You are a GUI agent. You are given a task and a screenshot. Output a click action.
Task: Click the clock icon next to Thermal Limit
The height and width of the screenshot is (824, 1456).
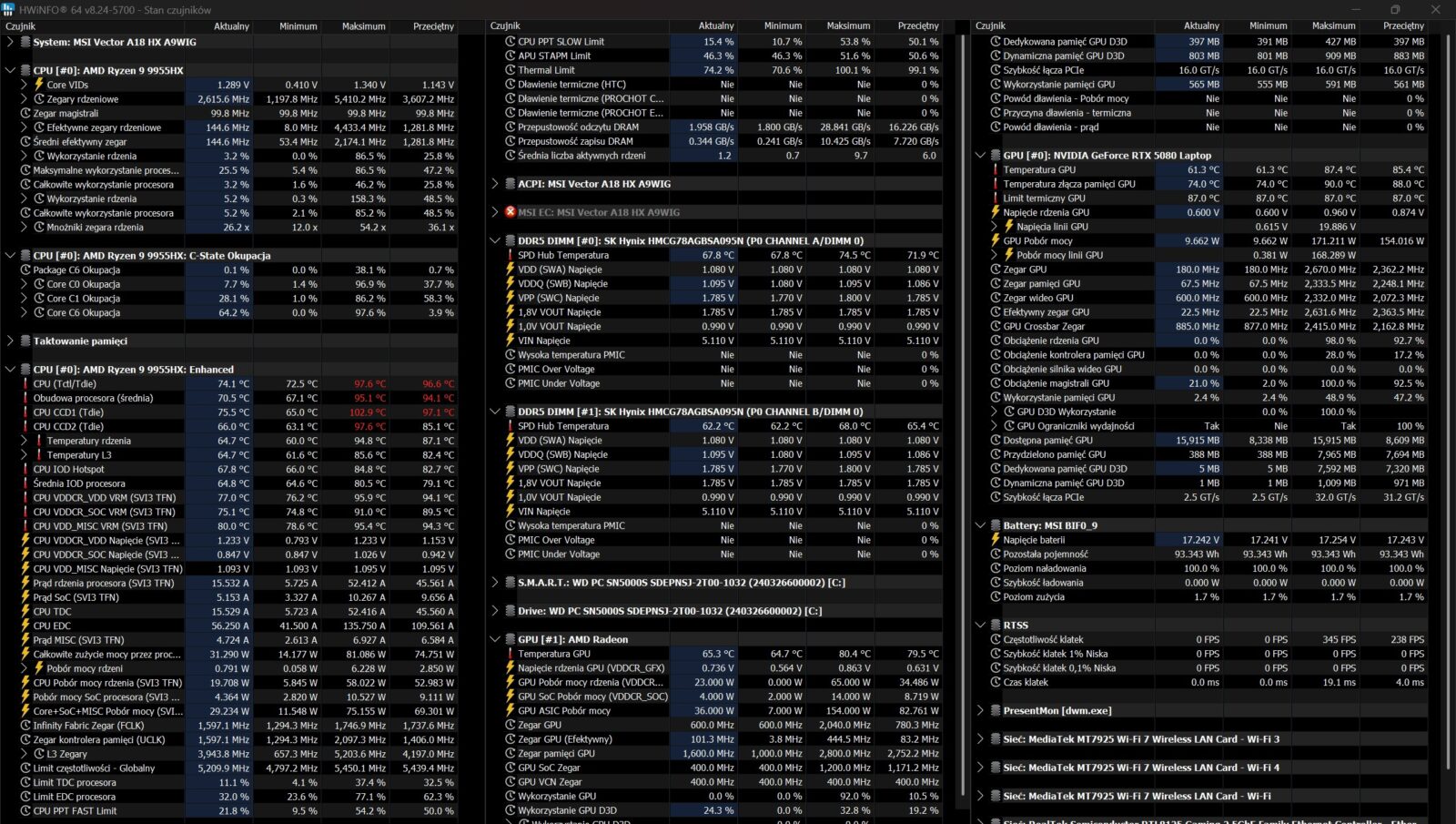pos(511,70)
